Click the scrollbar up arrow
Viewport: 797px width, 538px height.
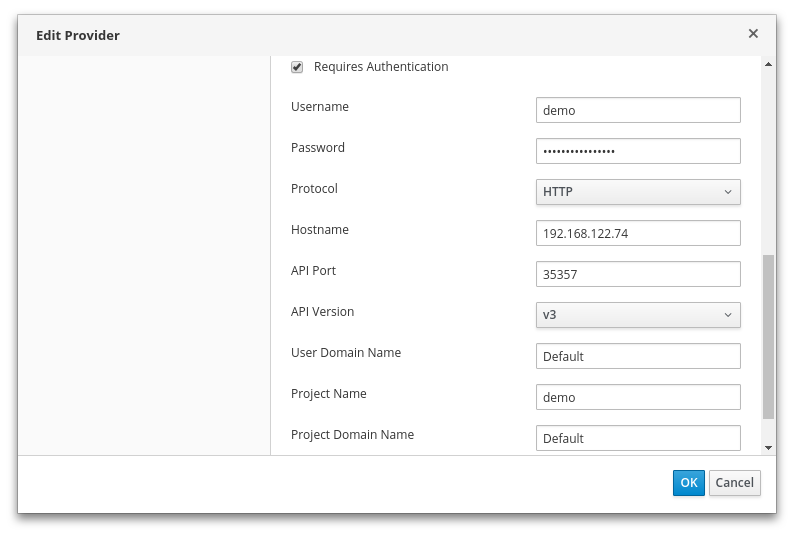[x=768, y=64]
